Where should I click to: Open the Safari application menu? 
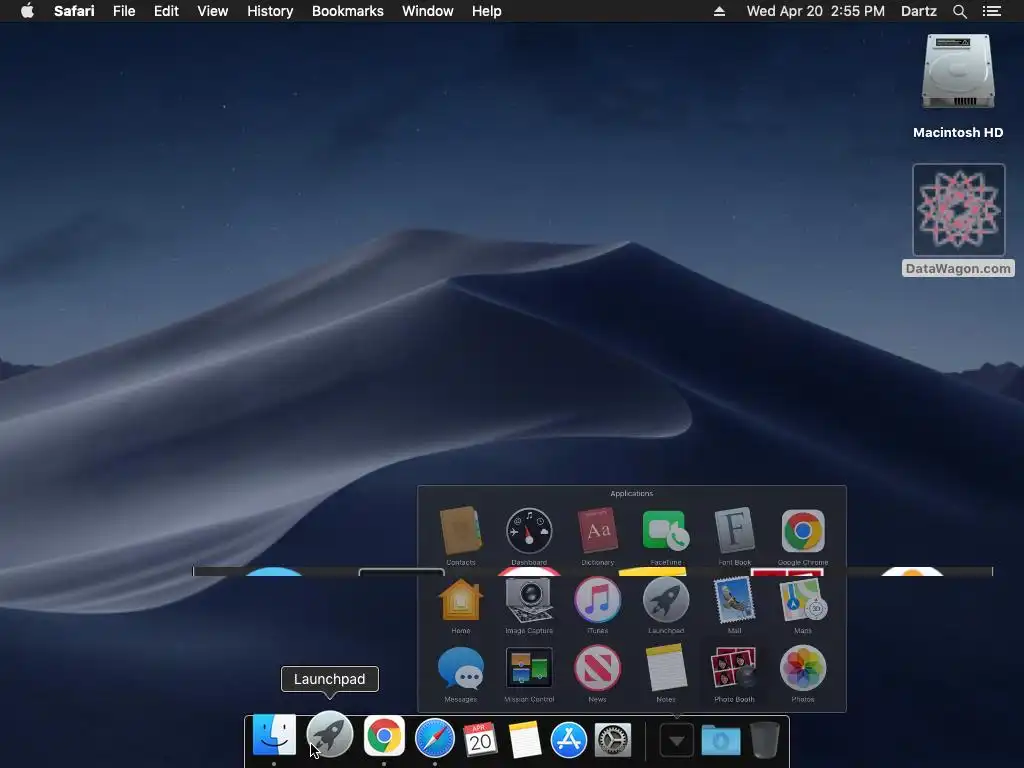[74, 11]
